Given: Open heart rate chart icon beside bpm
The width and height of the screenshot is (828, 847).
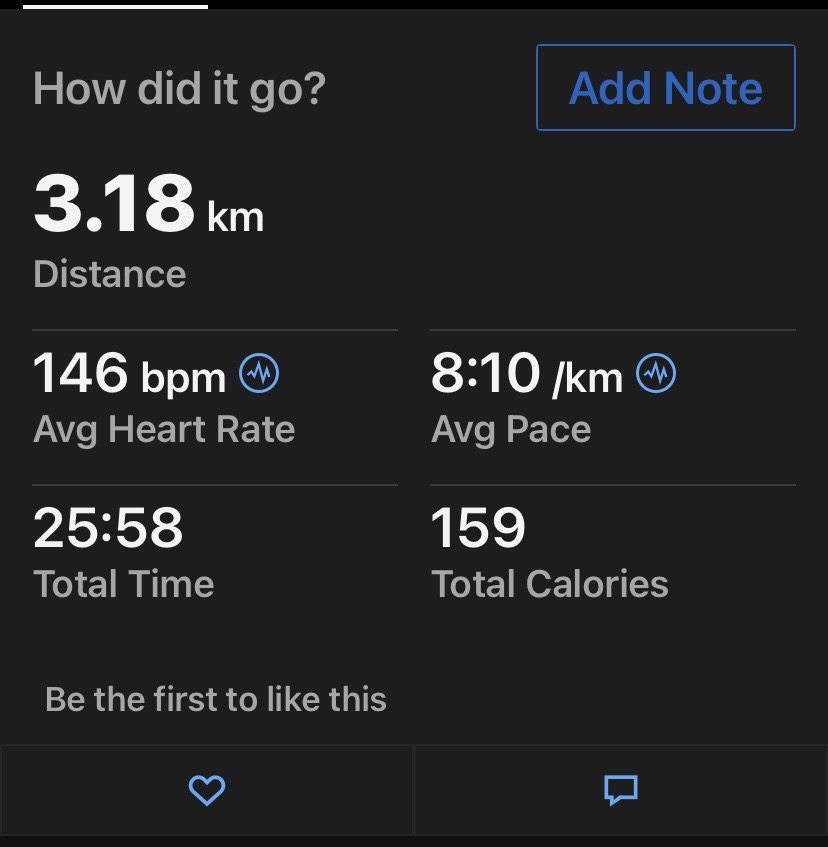Looking at the screenshot, I should (x=260, y=375).
